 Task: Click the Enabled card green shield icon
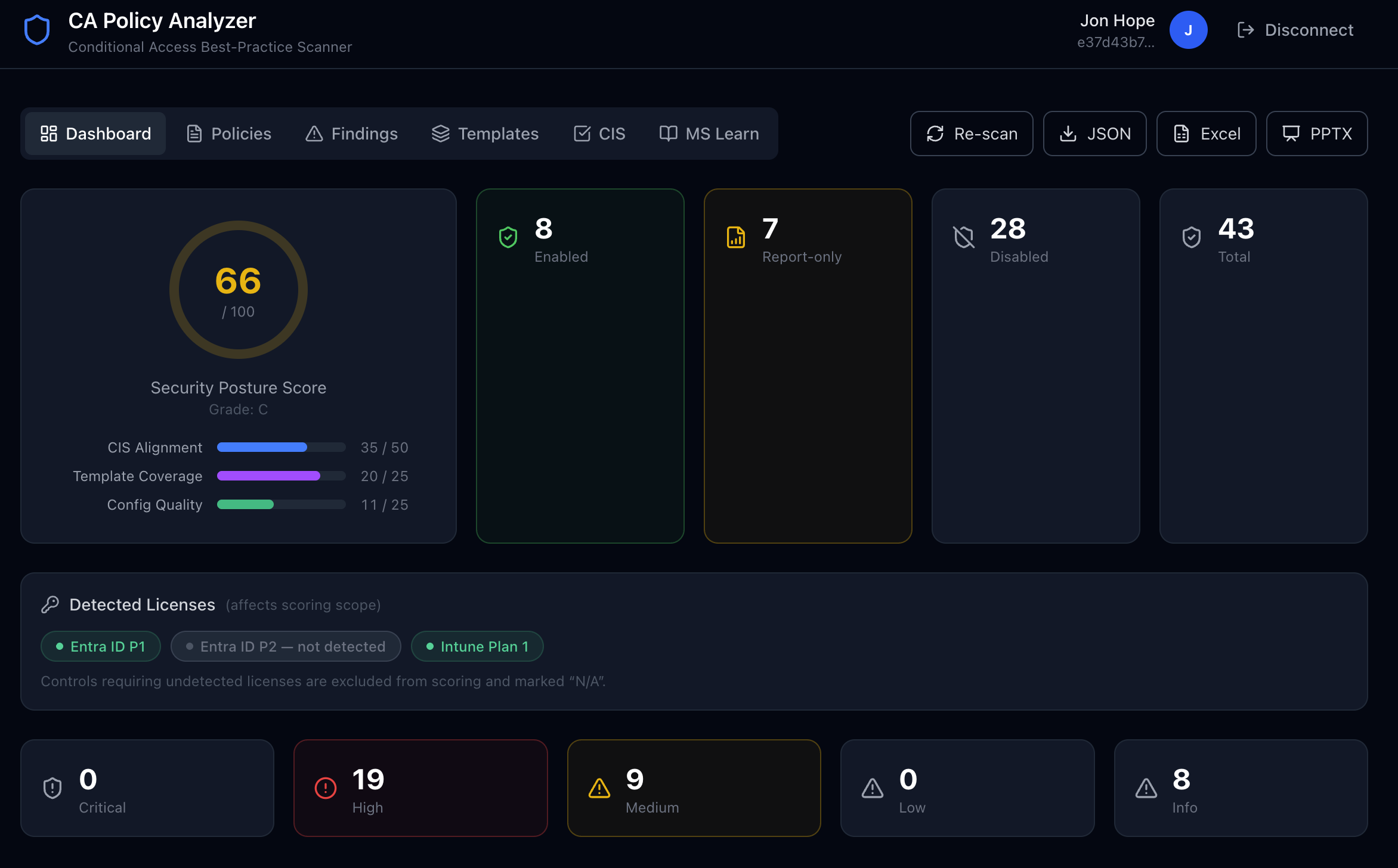click(x=508, y=237)
